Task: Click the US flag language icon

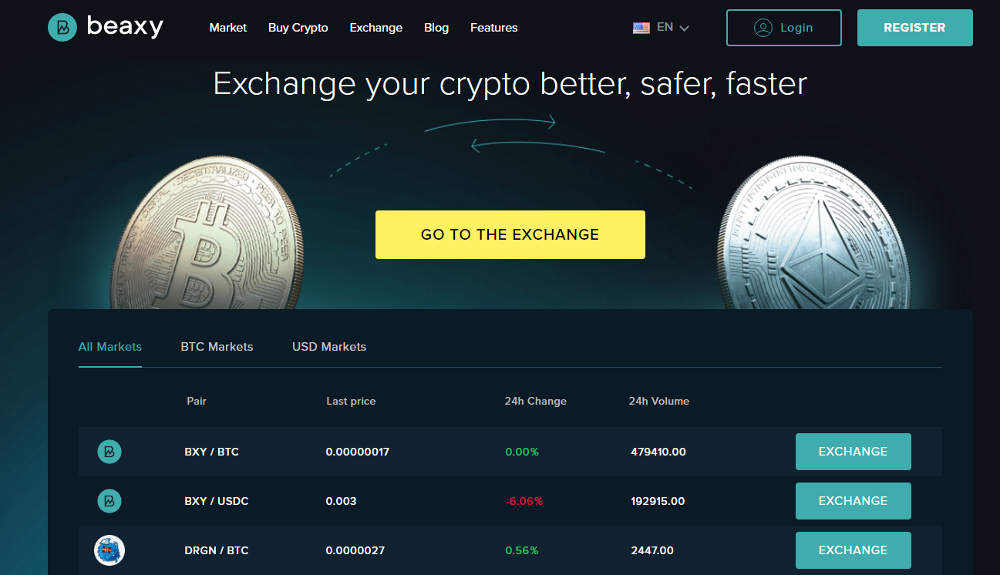Action: tap(641, 28)
